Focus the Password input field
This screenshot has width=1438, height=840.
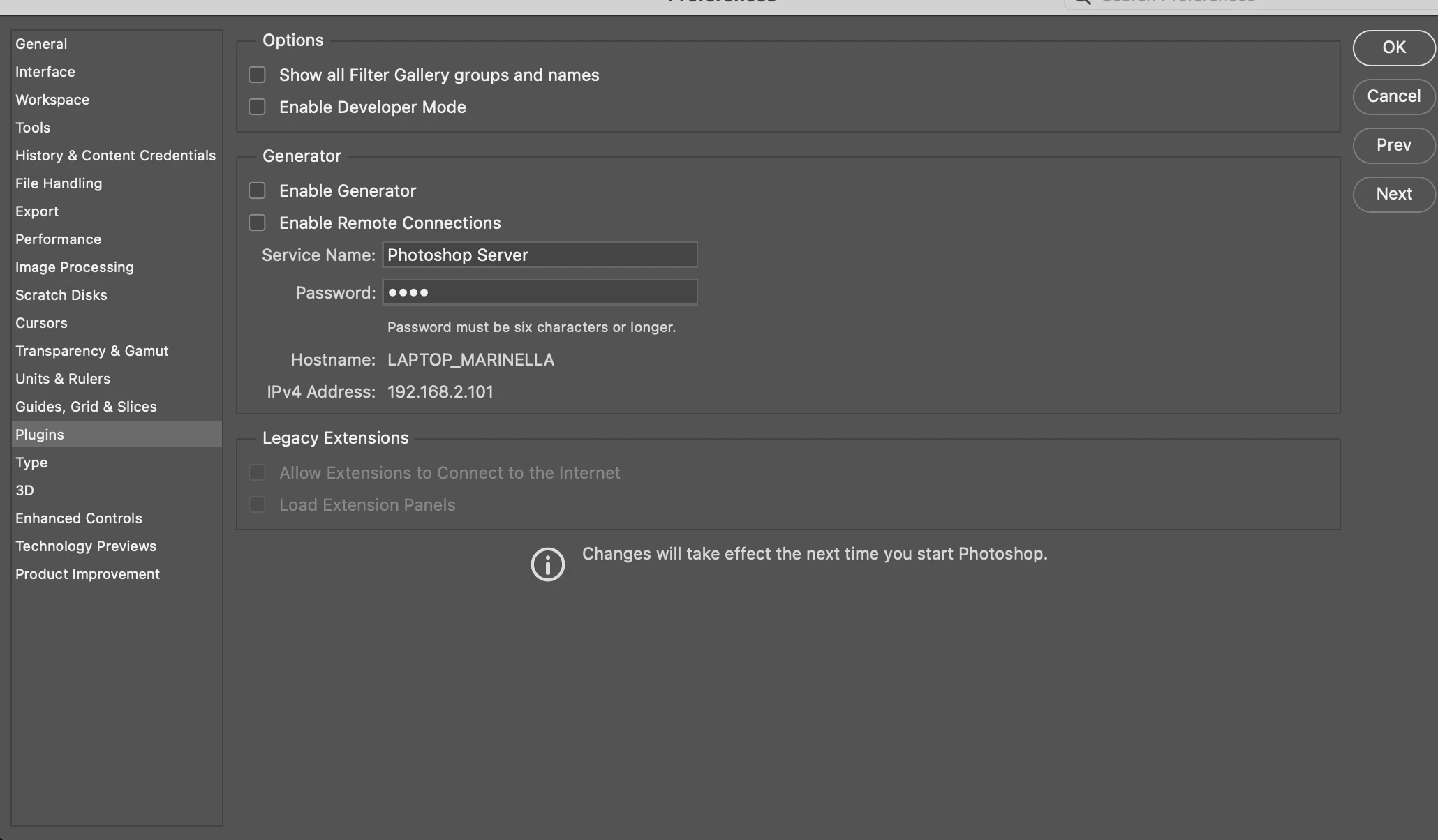click(x=539, y=292)
